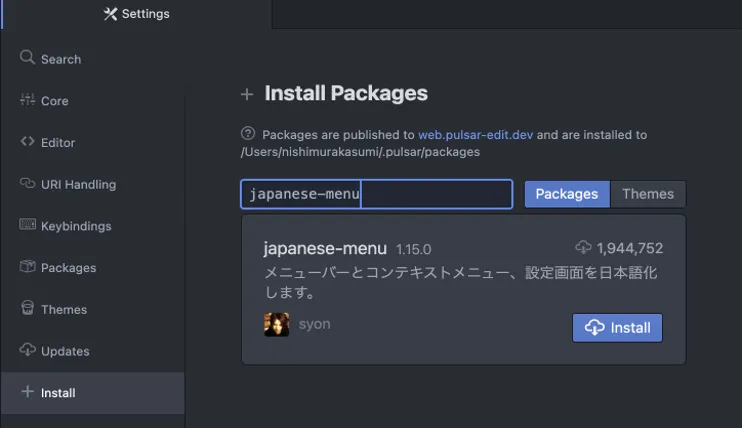The height and width of the screenshot is (428, 742).
Task: Click the sliders icon beside Core
Action: pos(27,99)
